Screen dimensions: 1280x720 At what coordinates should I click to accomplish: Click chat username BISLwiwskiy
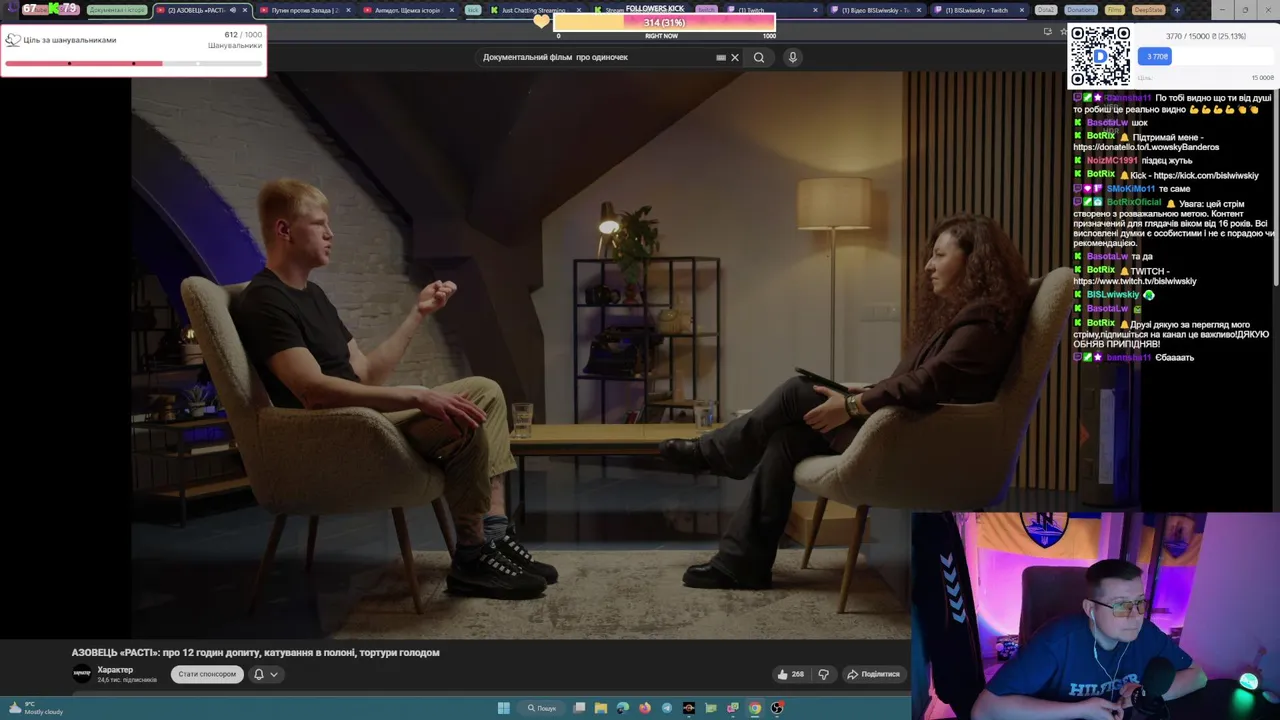click(1113, 294)
